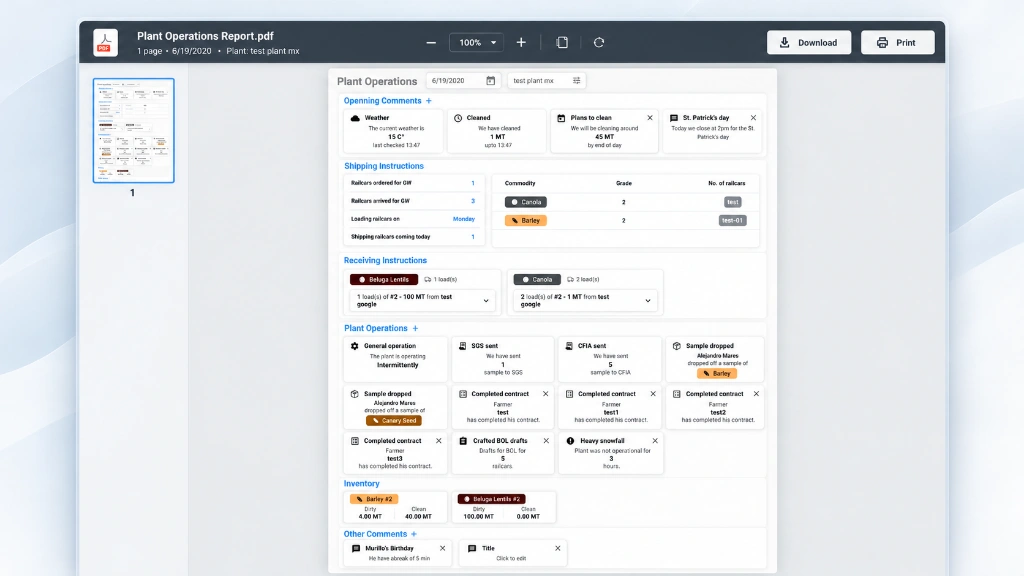Open filter options for test plant mx

coord(577,80)
